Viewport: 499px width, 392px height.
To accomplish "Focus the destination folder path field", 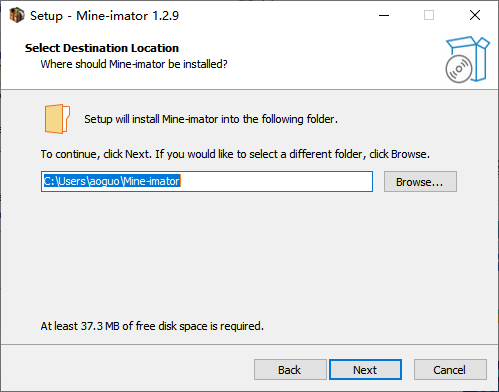I will (x=207, y=182).
